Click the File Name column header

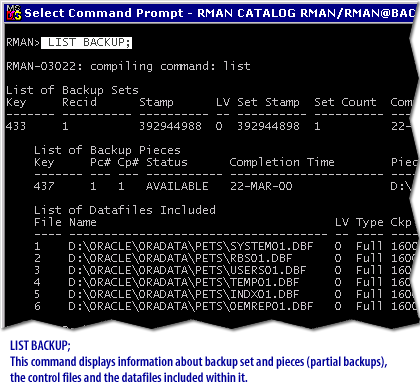65,222
